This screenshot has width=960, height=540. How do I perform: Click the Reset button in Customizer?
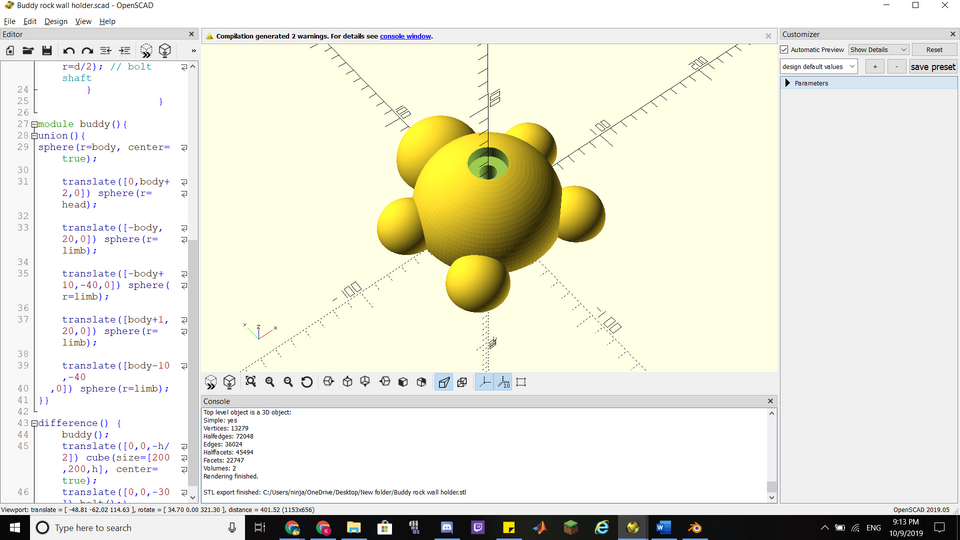coord(934,50)
